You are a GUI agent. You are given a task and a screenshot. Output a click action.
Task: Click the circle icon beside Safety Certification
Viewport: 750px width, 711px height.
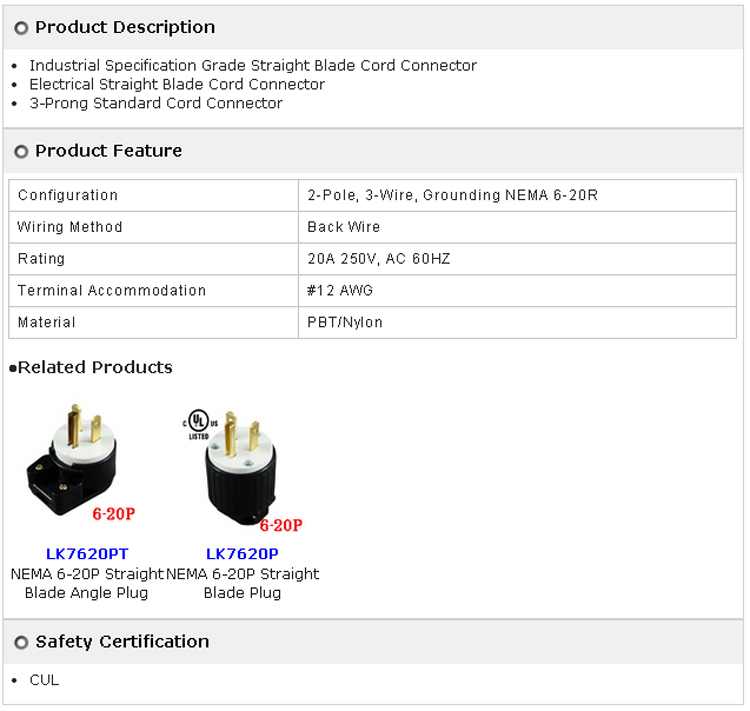[x=21, y=643]
